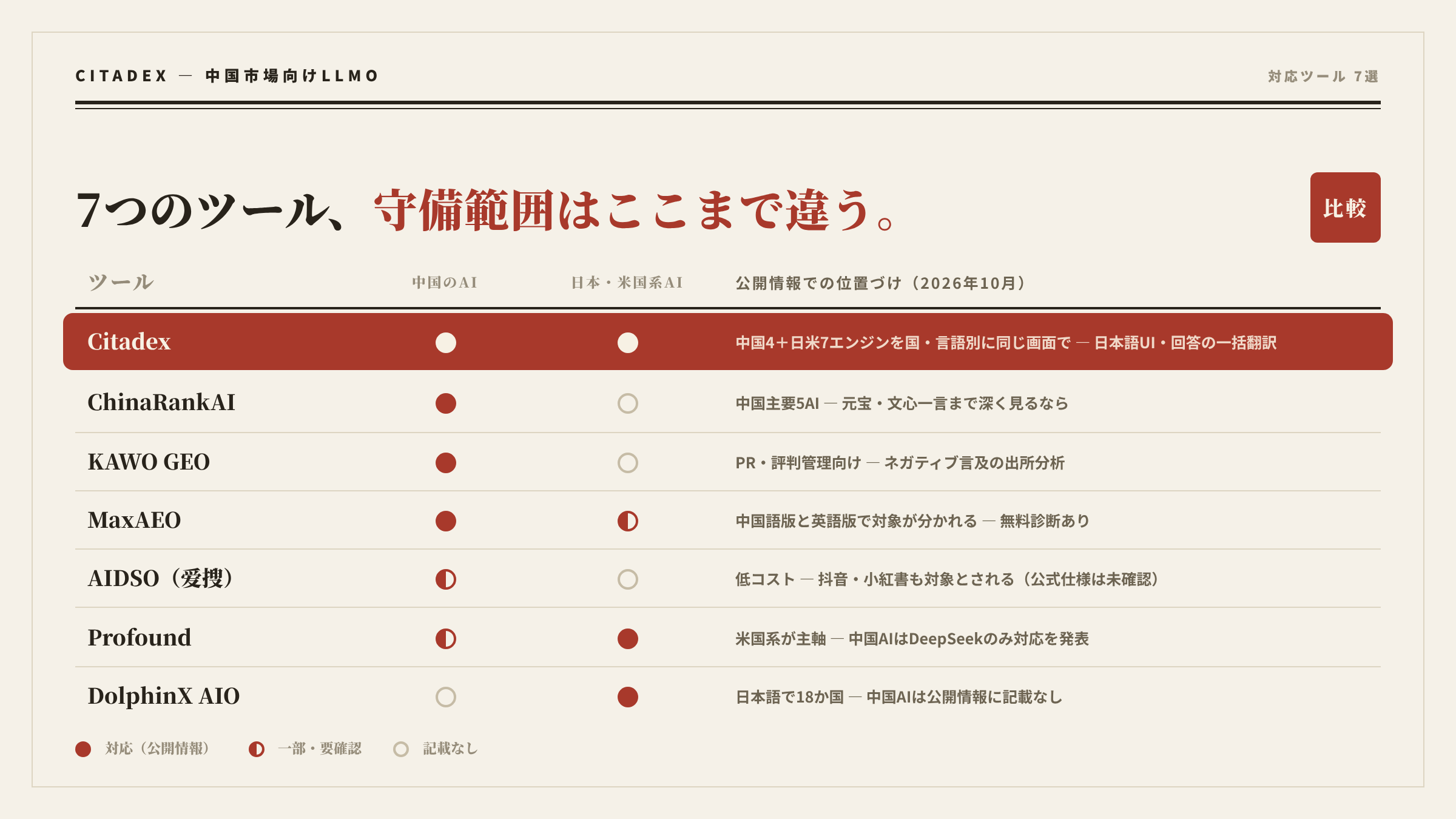Click the legend's empty 記載なし circle
This screenshot has height=819, width=1456.
[x=401, y=749]
